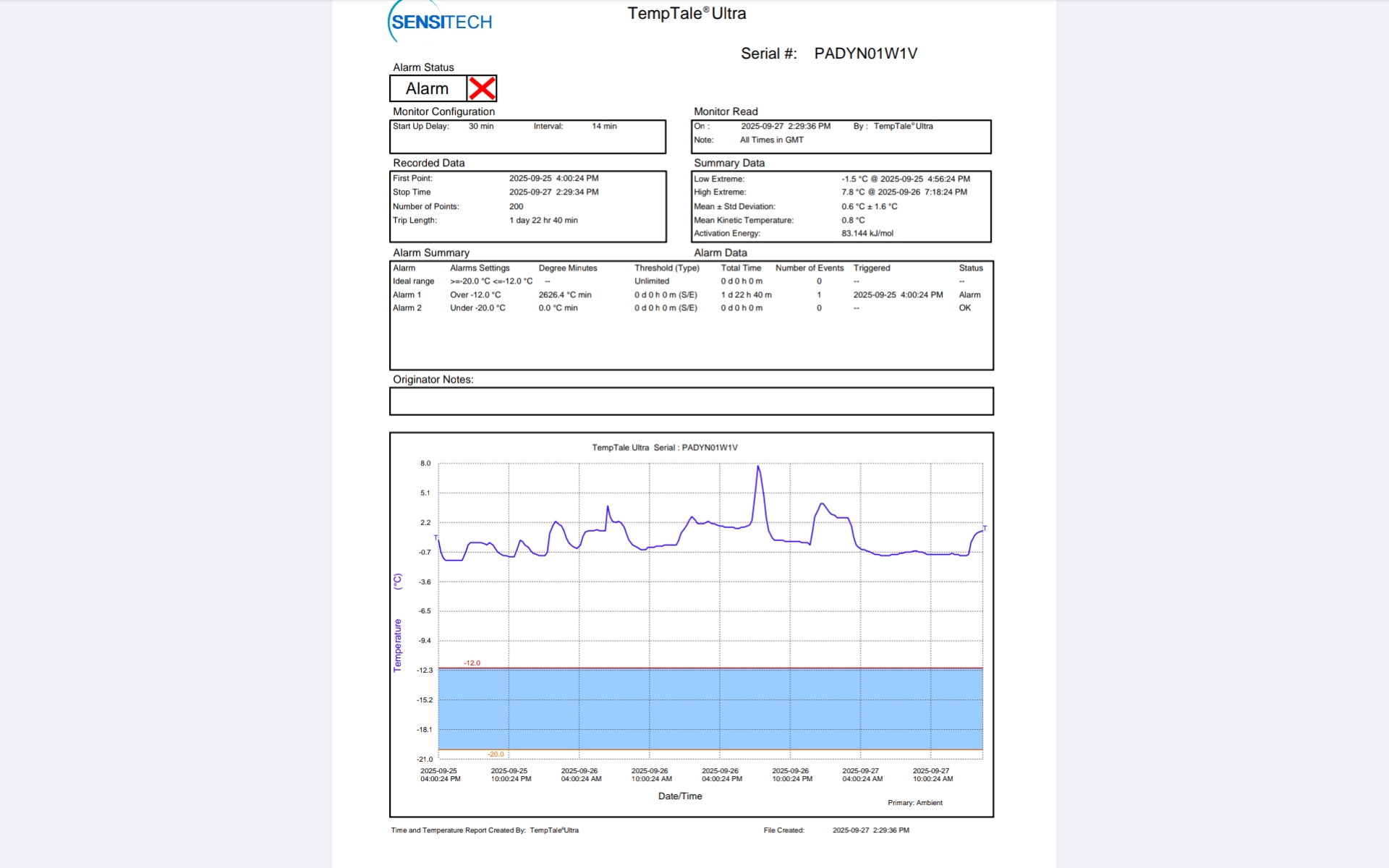Click the blue shaded ideal range area
Image resolution: width=1389 pixels, height=868 pixels.
[x=709, y=709]
